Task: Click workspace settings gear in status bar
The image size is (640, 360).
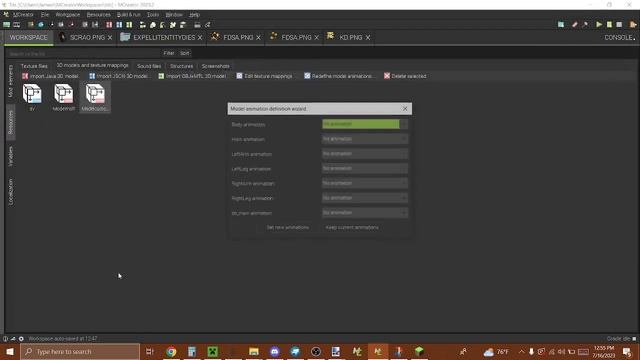Action: point(21,339)
